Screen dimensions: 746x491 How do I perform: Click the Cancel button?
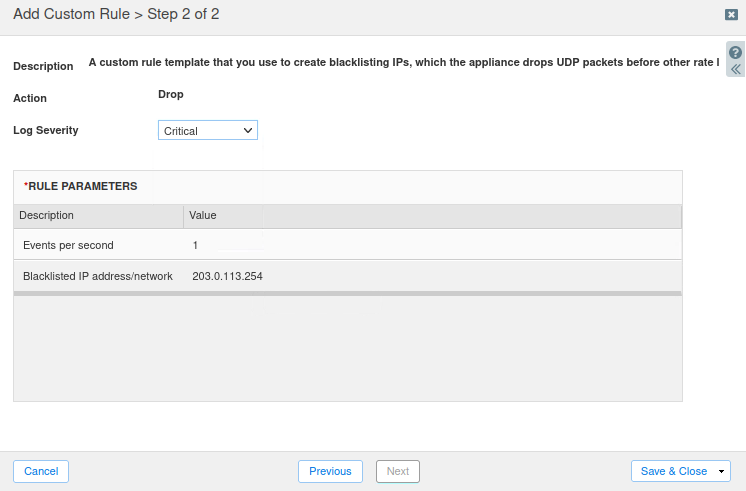point(41,471)
